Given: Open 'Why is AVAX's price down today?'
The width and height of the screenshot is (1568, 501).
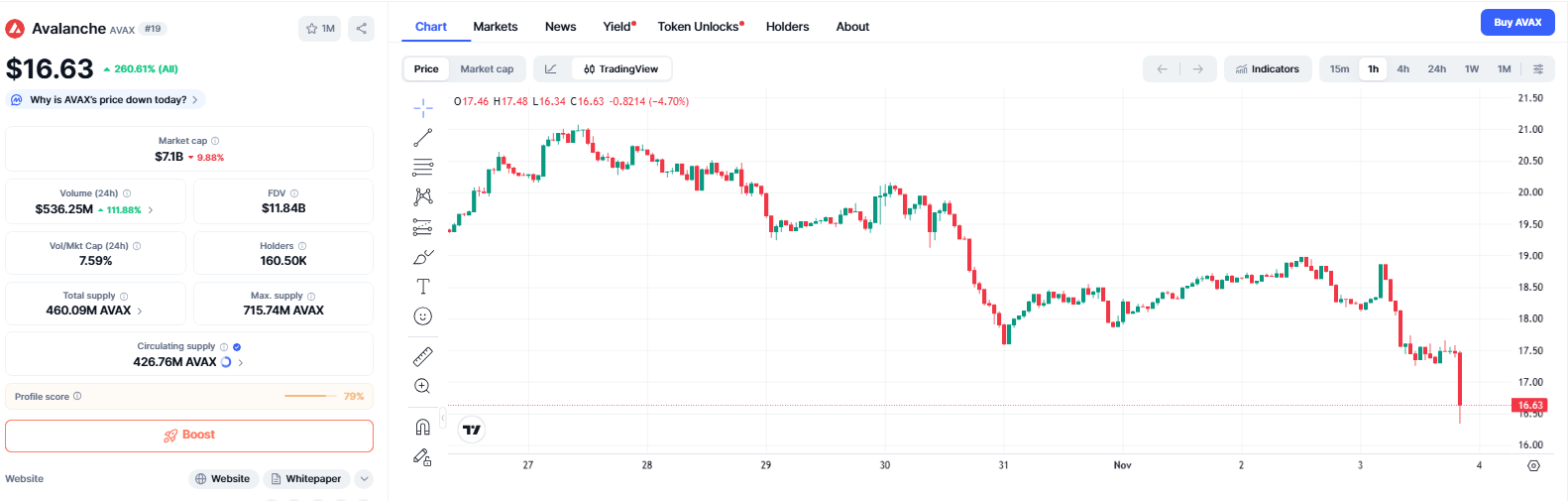Looking at the screenshot, I should tap(108, 100).
